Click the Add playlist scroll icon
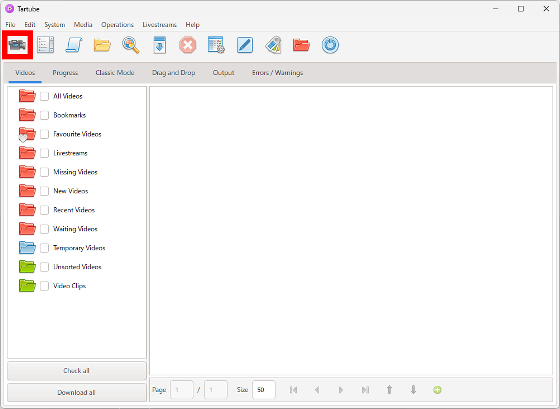The image size is (560, 409). click(x=74, y=45)
